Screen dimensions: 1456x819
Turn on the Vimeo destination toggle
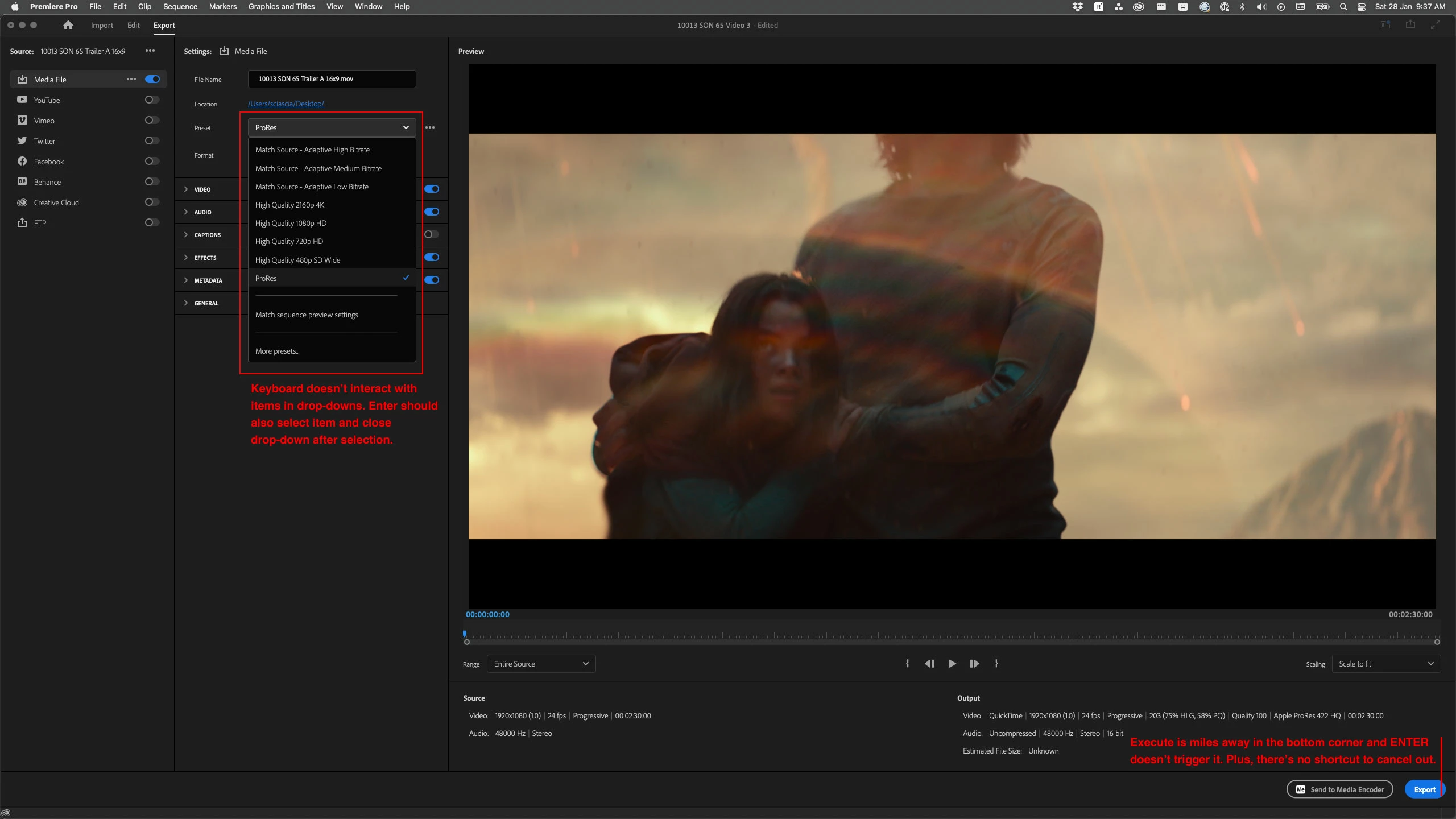click(x=151, y=120)
